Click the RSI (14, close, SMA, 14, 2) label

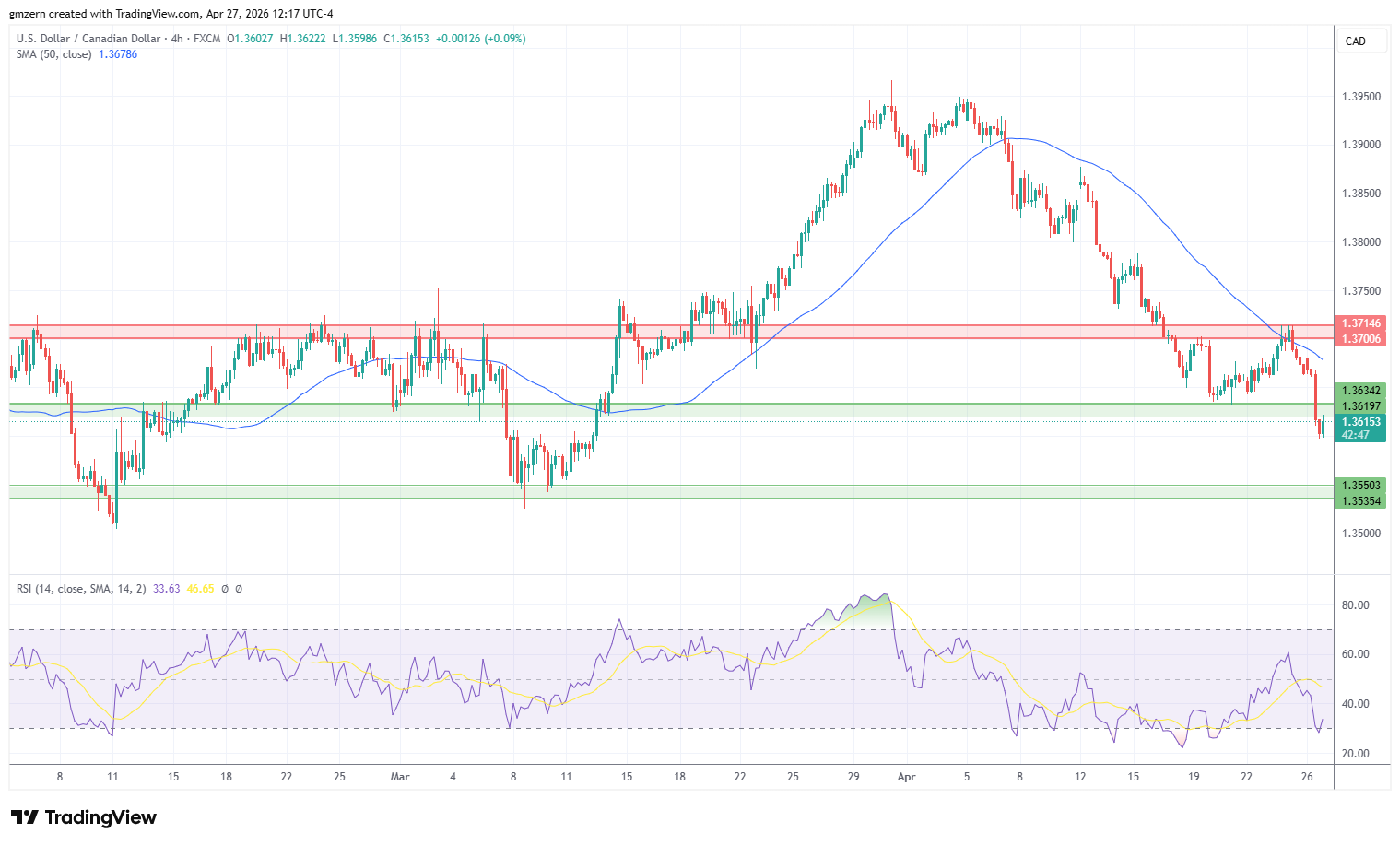pyautogui.click(x=81, y=589)
